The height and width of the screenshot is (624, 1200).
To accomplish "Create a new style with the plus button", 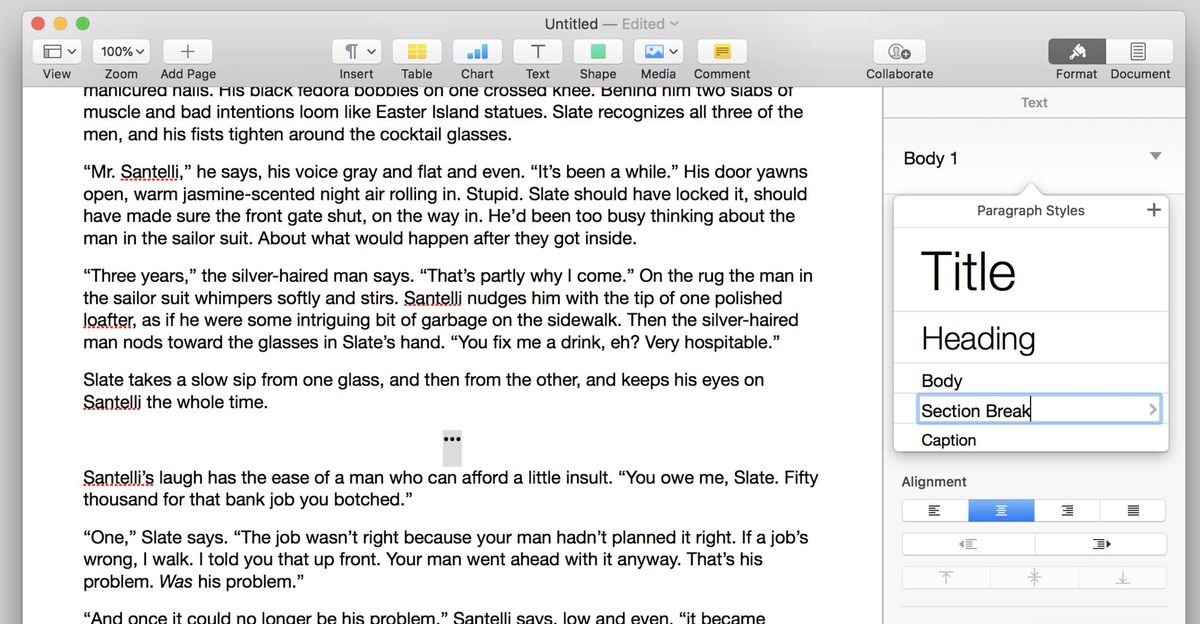I will tap(1153, 210).
